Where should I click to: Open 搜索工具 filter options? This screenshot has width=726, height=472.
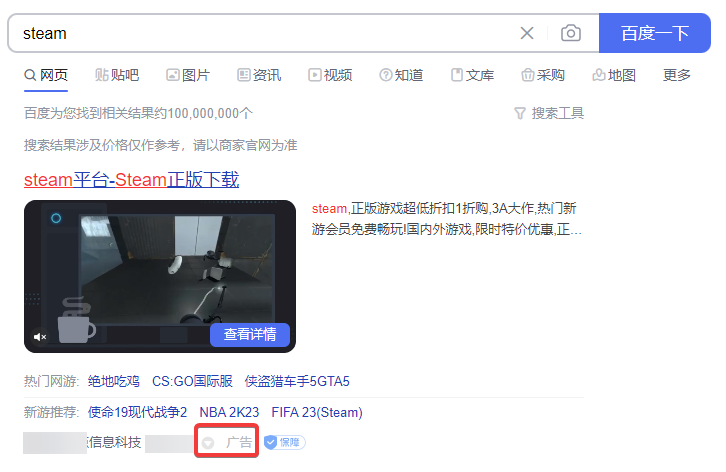[549, 113]
